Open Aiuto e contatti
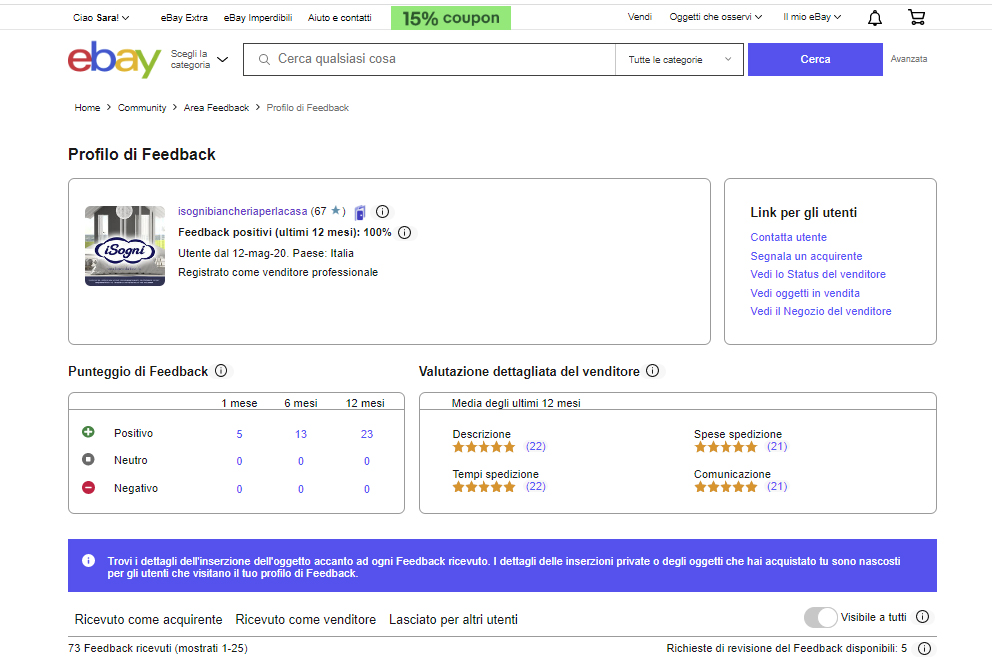Screen dimensions: 992x670 tap(340, 18)
